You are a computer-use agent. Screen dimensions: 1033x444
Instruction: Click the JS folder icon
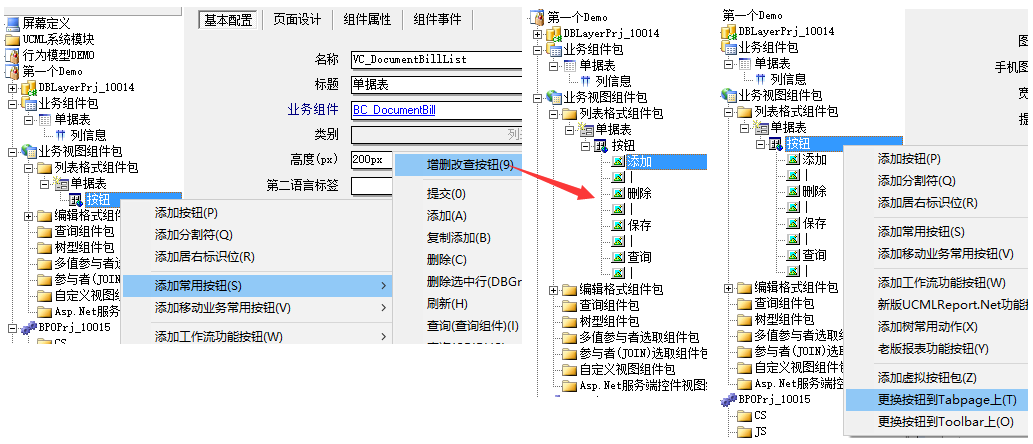(744, 432)
